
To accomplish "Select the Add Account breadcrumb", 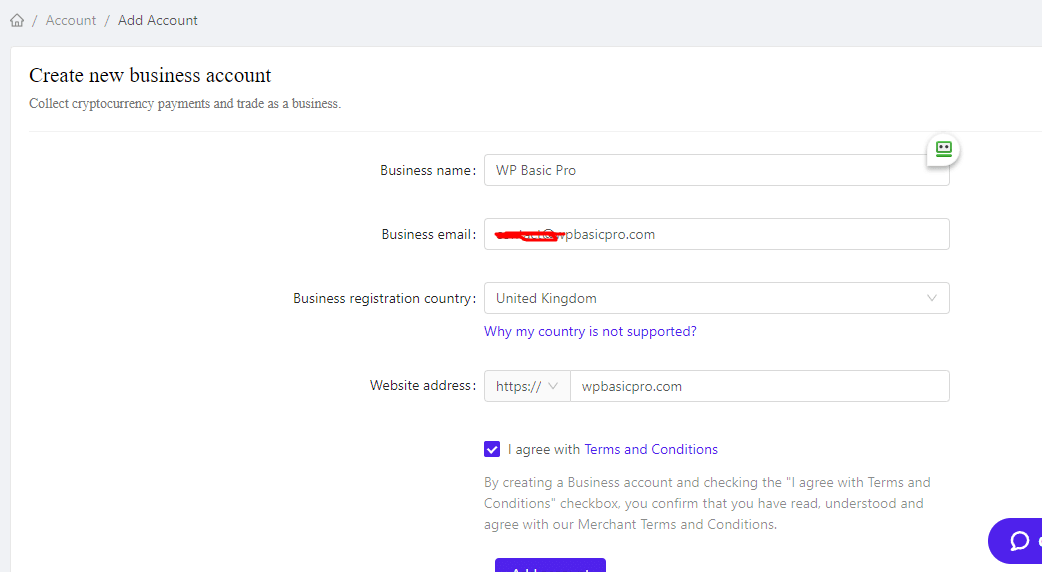I will coord(157,21).
